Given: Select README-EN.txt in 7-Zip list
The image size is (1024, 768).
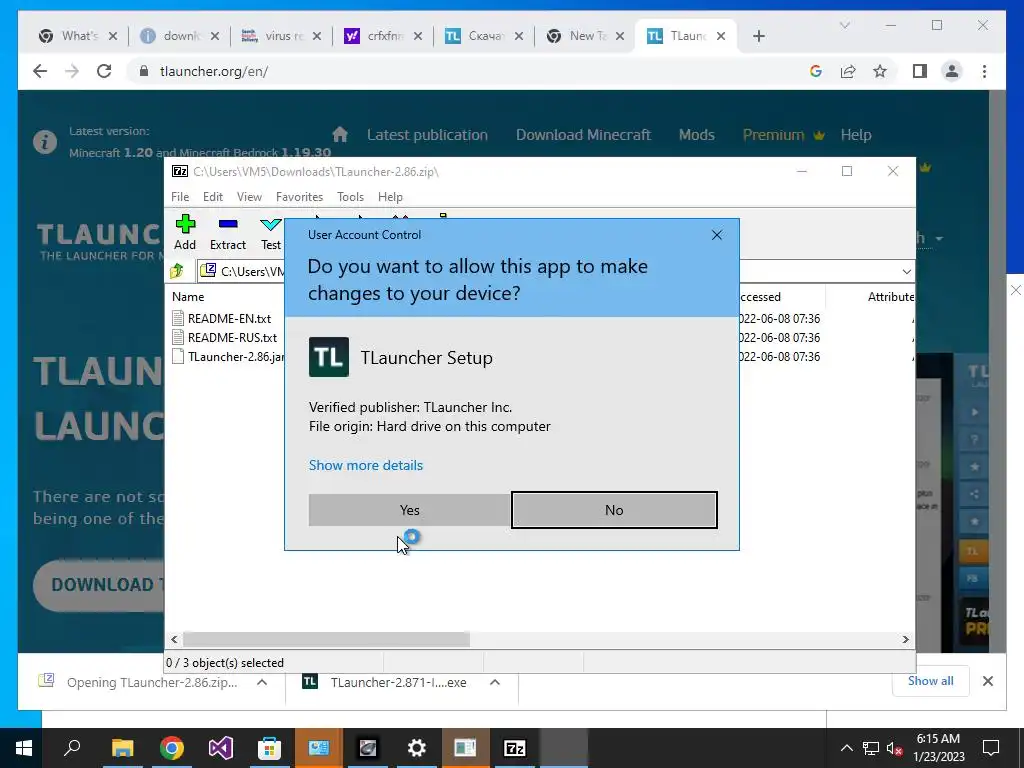Looking at the screenshot, I should pyautogui.click(x=229, y=319).
